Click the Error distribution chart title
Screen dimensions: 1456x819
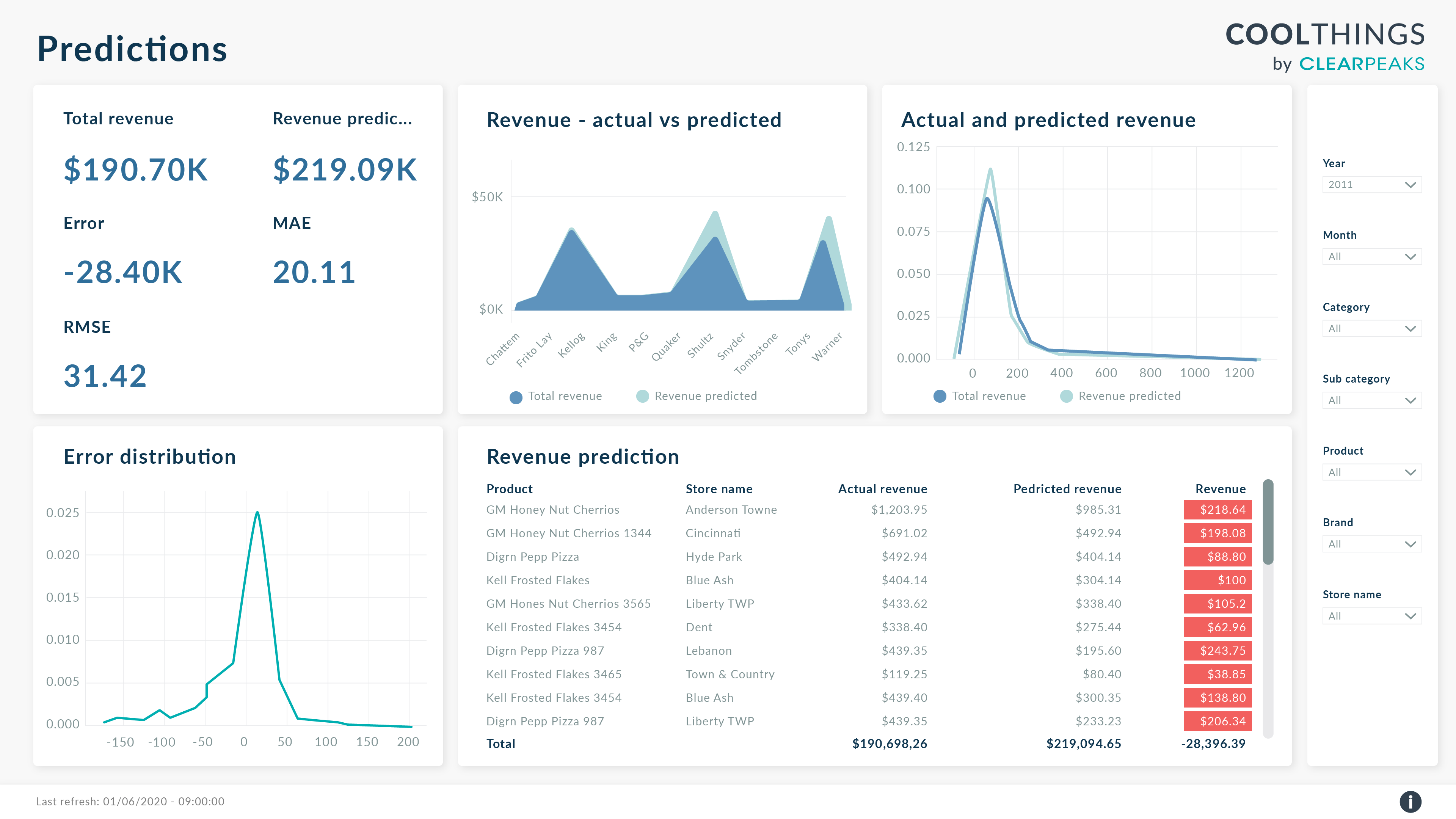(150, 457)
